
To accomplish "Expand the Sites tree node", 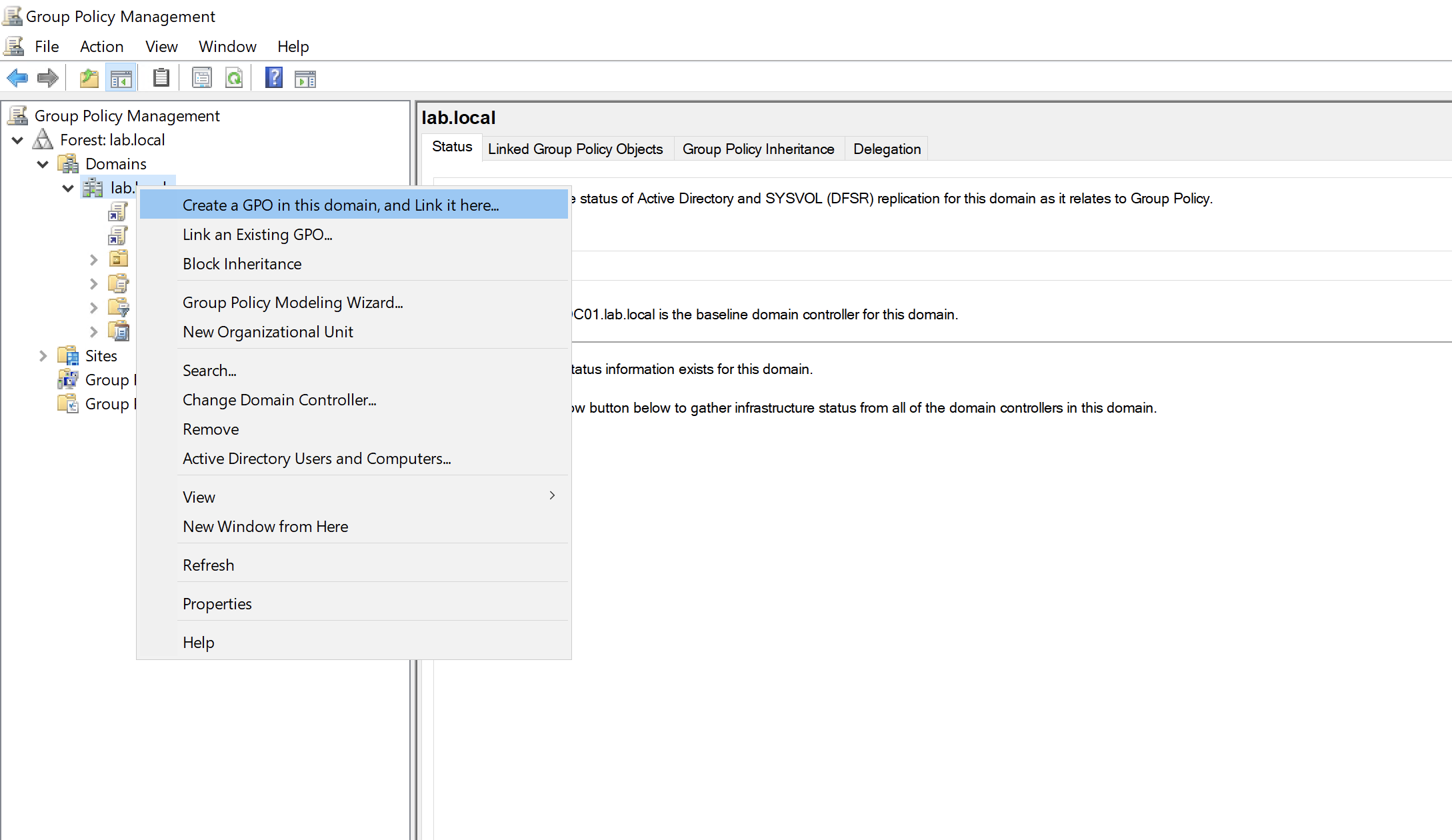I will [x=43, y=356].
